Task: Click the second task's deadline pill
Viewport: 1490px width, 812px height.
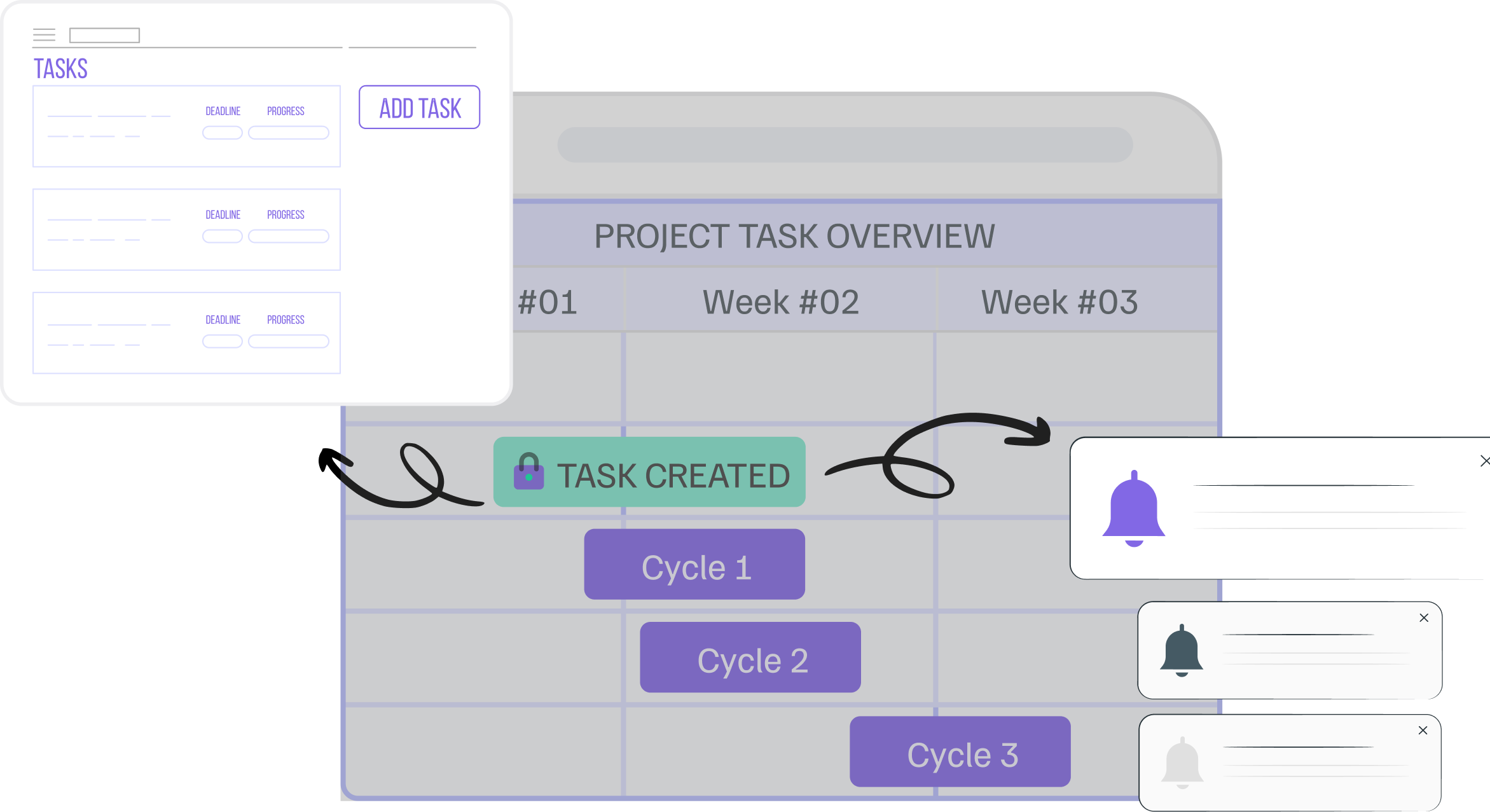Action: tap(222, 237)
